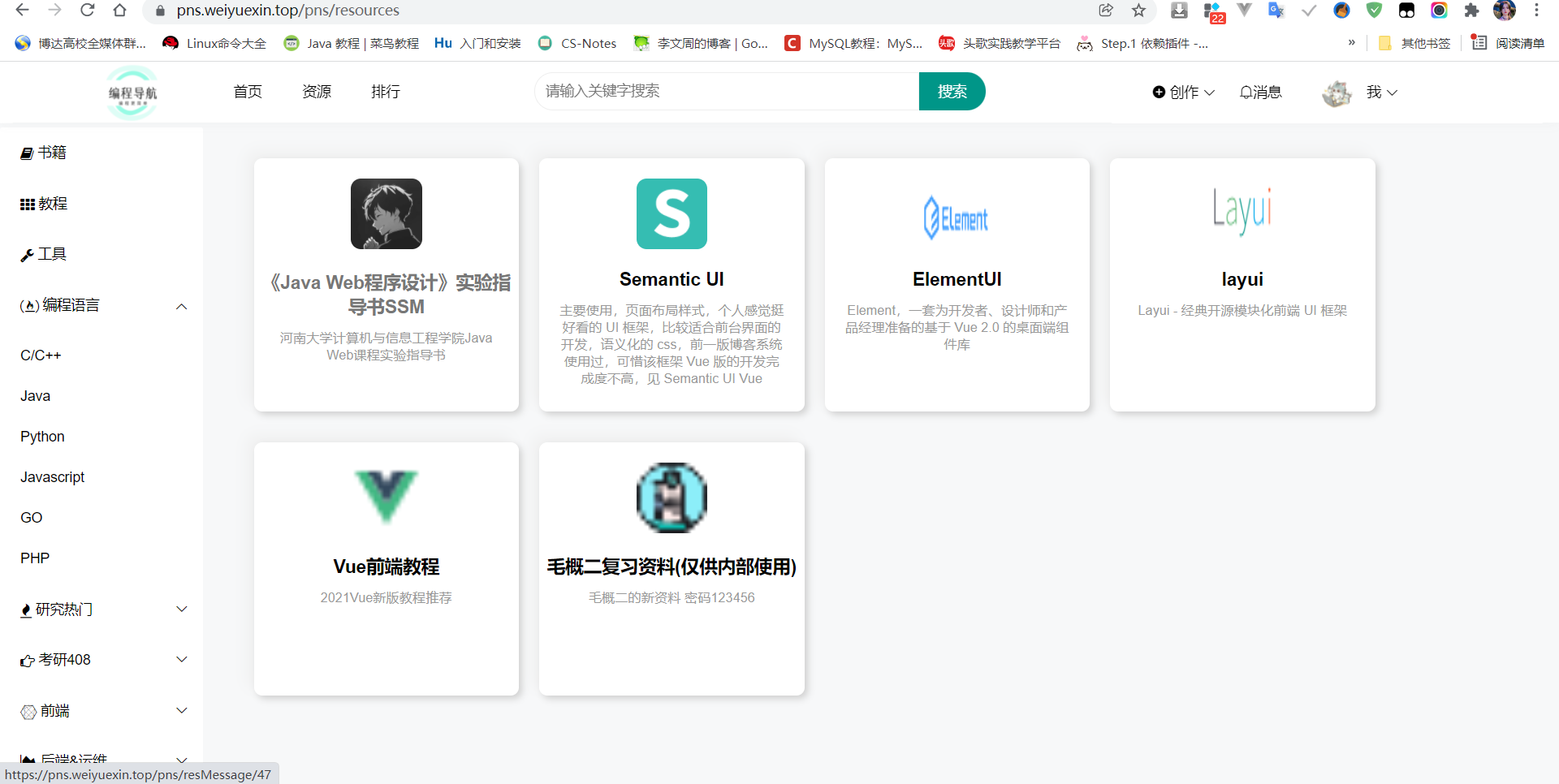Click the green 搜索 button

(952, 91)
